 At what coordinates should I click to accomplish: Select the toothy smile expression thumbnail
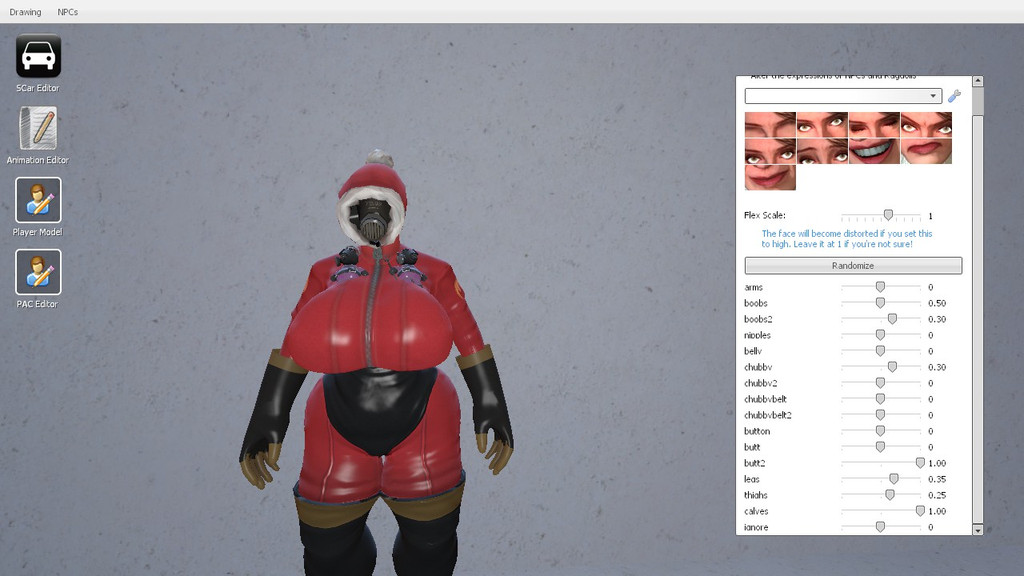[874, 151]
